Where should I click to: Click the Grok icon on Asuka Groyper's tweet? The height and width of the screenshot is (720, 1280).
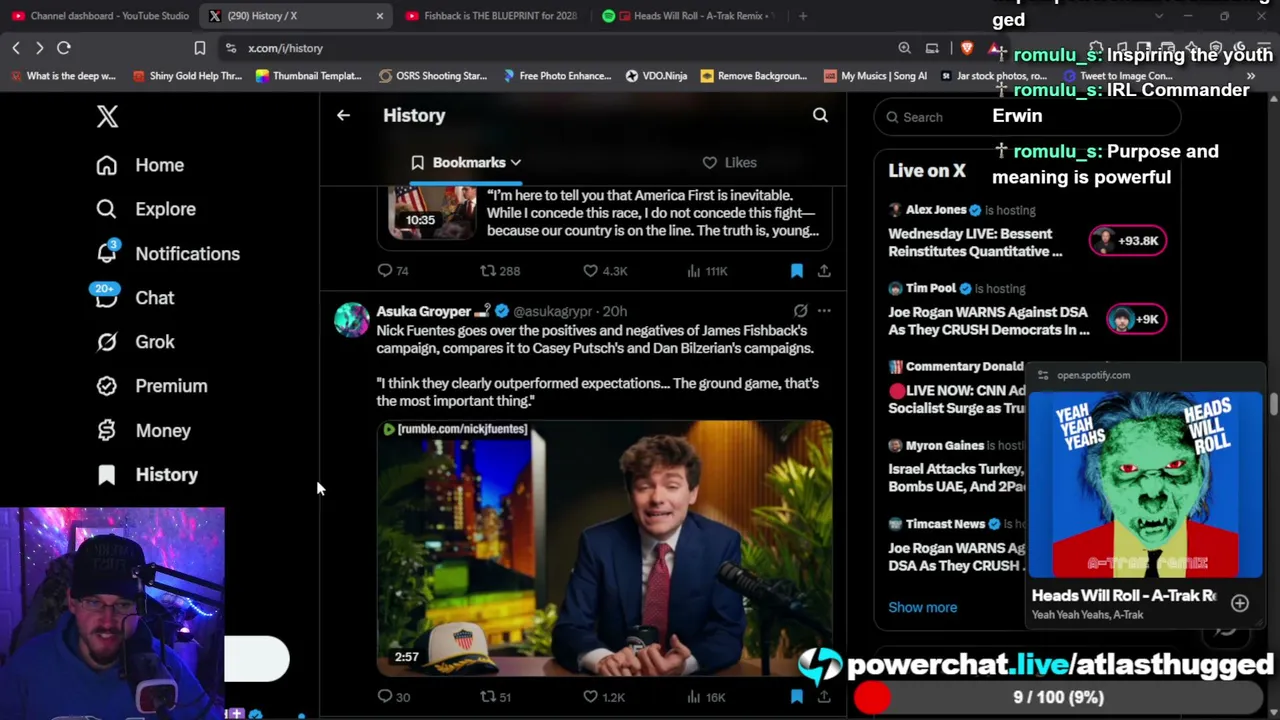coord(800,311)
